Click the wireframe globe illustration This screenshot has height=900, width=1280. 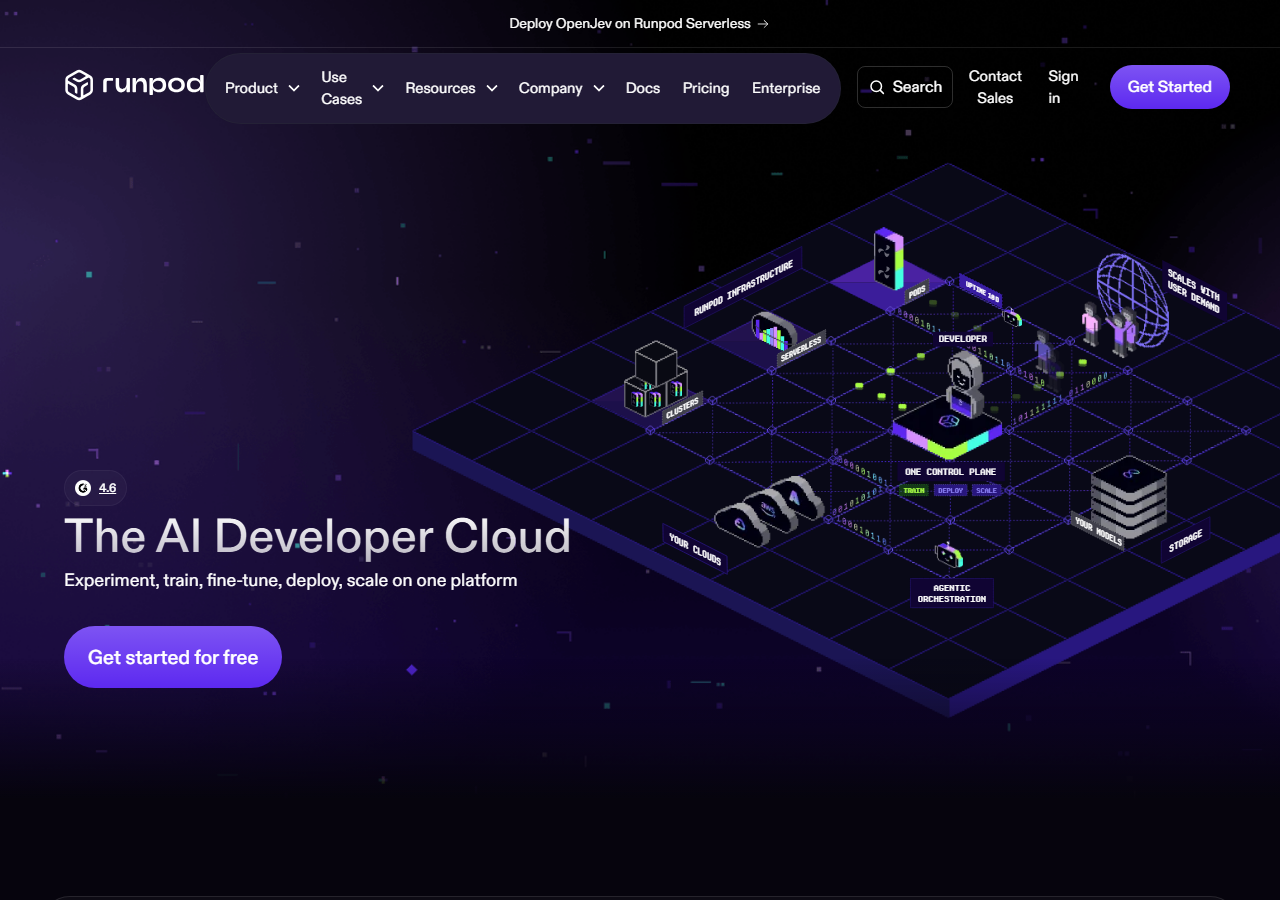(1132, 300)
